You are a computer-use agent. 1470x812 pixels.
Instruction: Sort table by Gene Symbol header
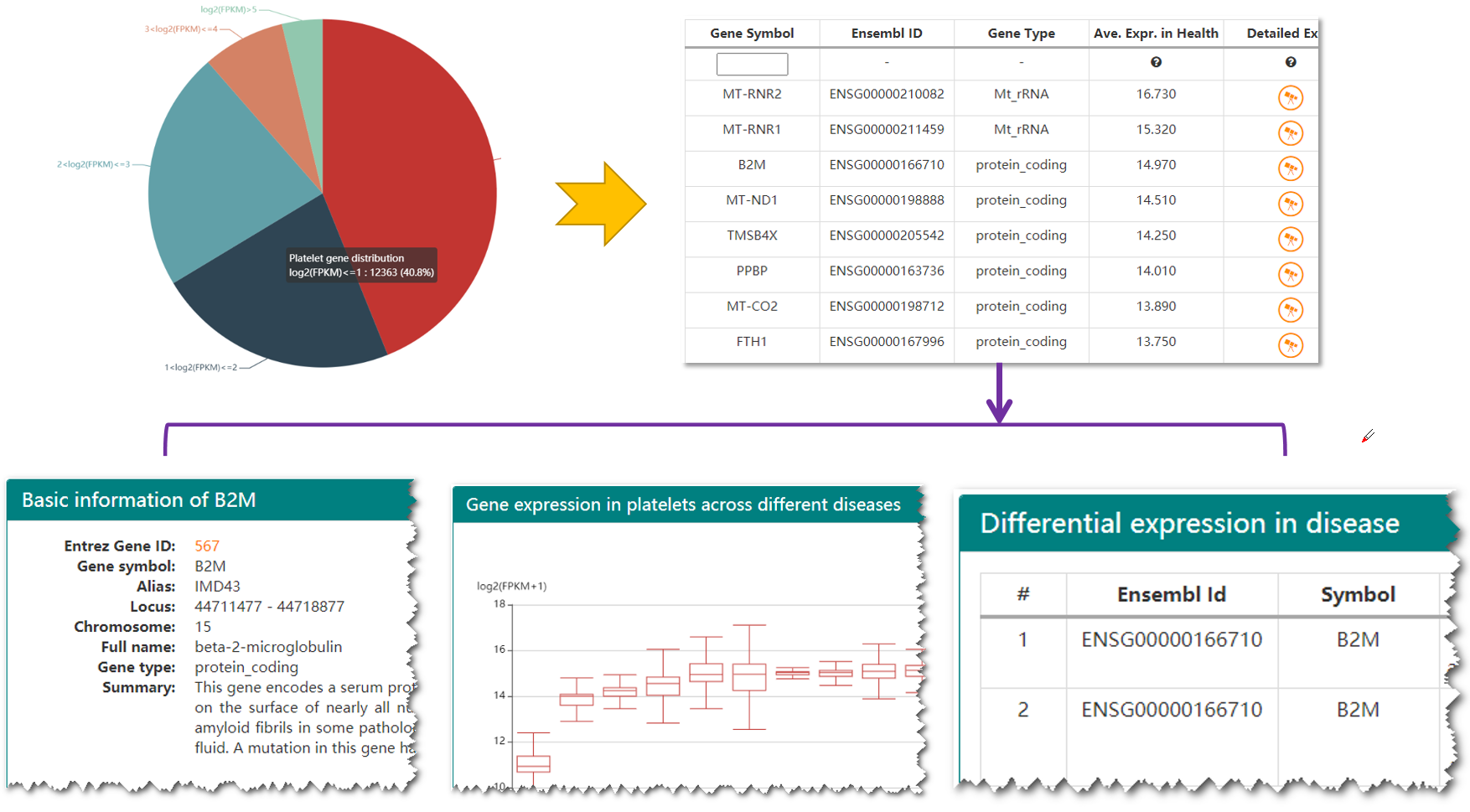point(751,33)
